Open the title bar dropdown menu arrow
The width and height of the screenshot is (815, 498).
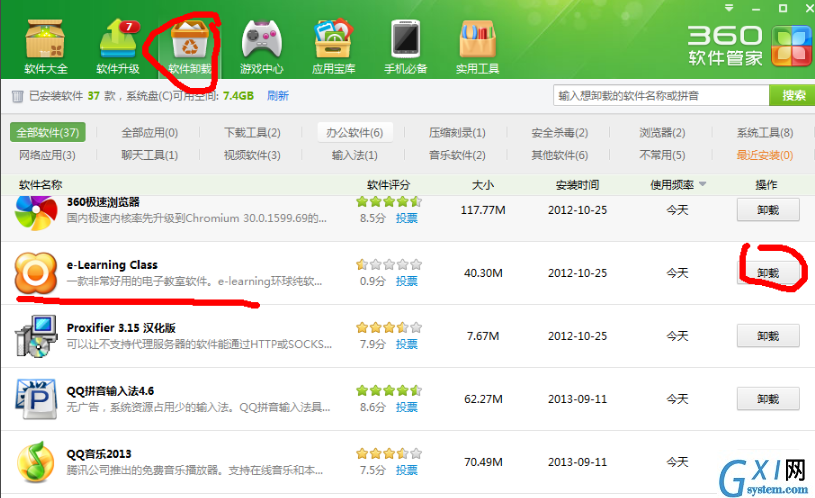[729, 8]
